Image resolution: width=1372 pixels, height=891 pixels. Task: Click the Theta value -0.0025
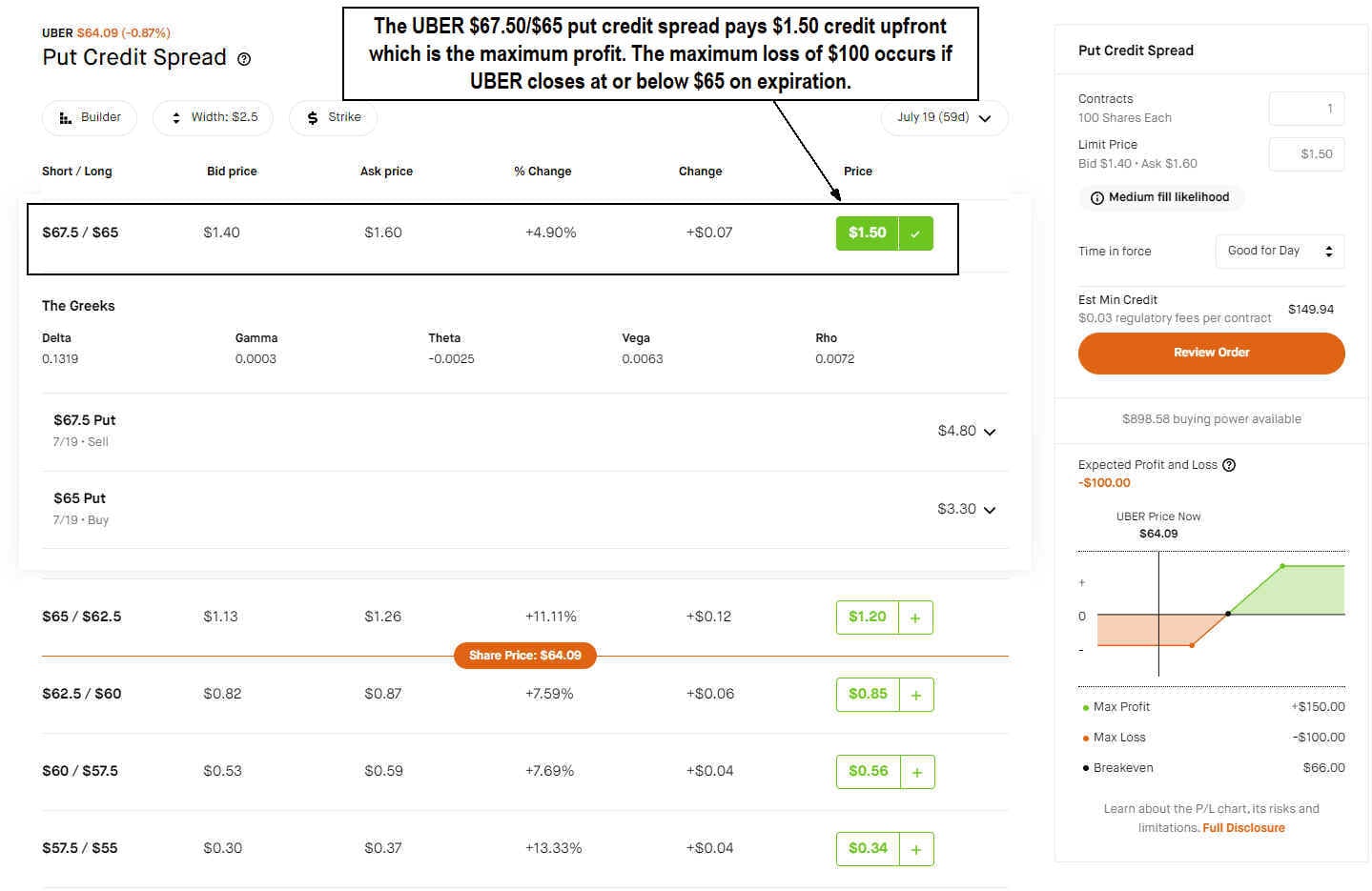pos(451,359)
